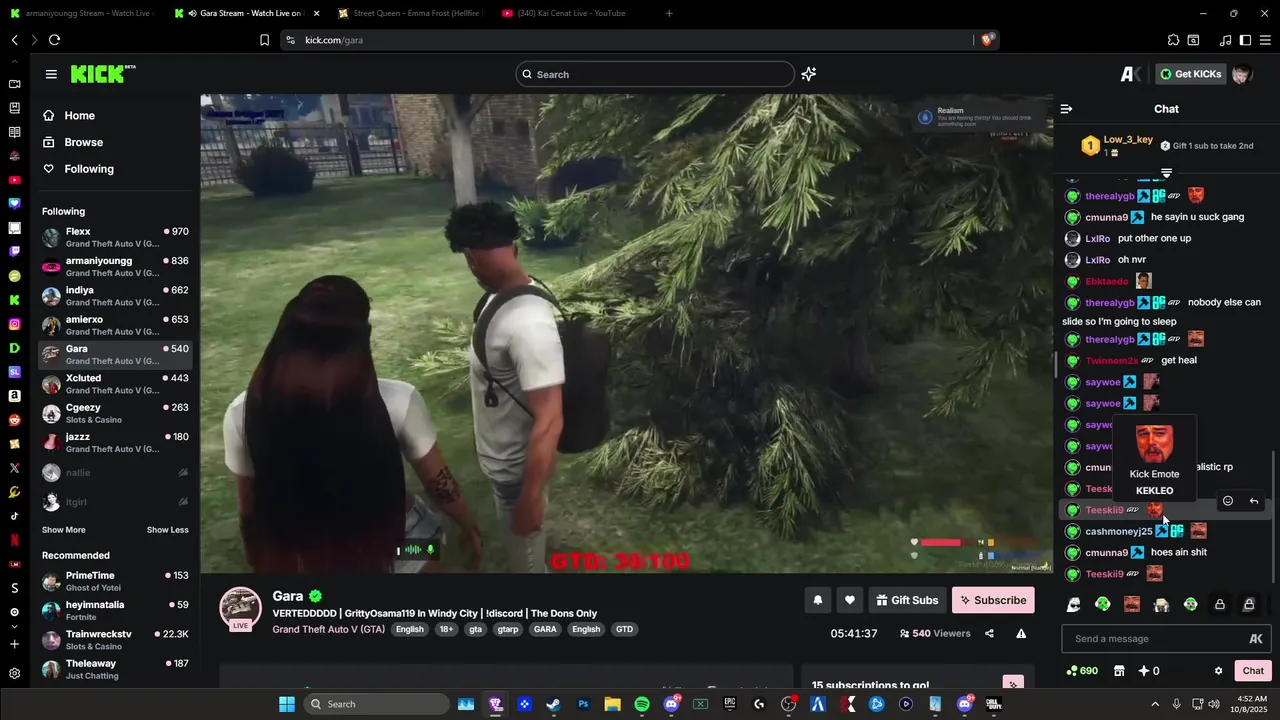The height and width of the screenshot is (720, 1280).
Task: Open Xcluted channel in Following
Action: (116, 384)
